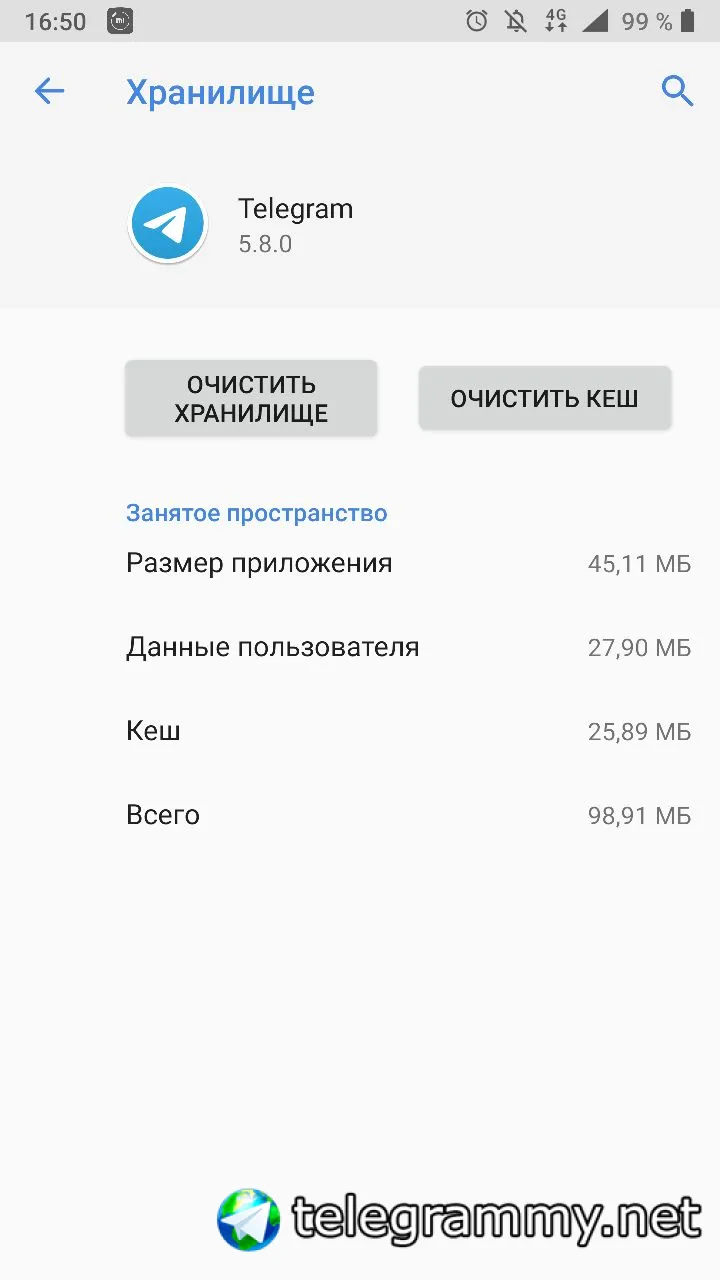Select the Размер приложения row
Image resolution: width=720 pixels, height=1280 pixels.
point(408,563)
